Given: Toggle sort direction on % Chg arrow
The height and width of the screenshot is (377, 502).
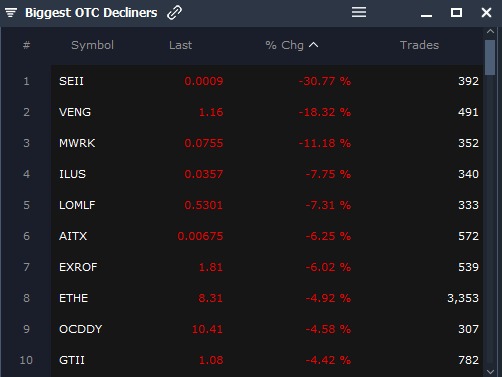Looking at the screenshot, I should [314, 45].
